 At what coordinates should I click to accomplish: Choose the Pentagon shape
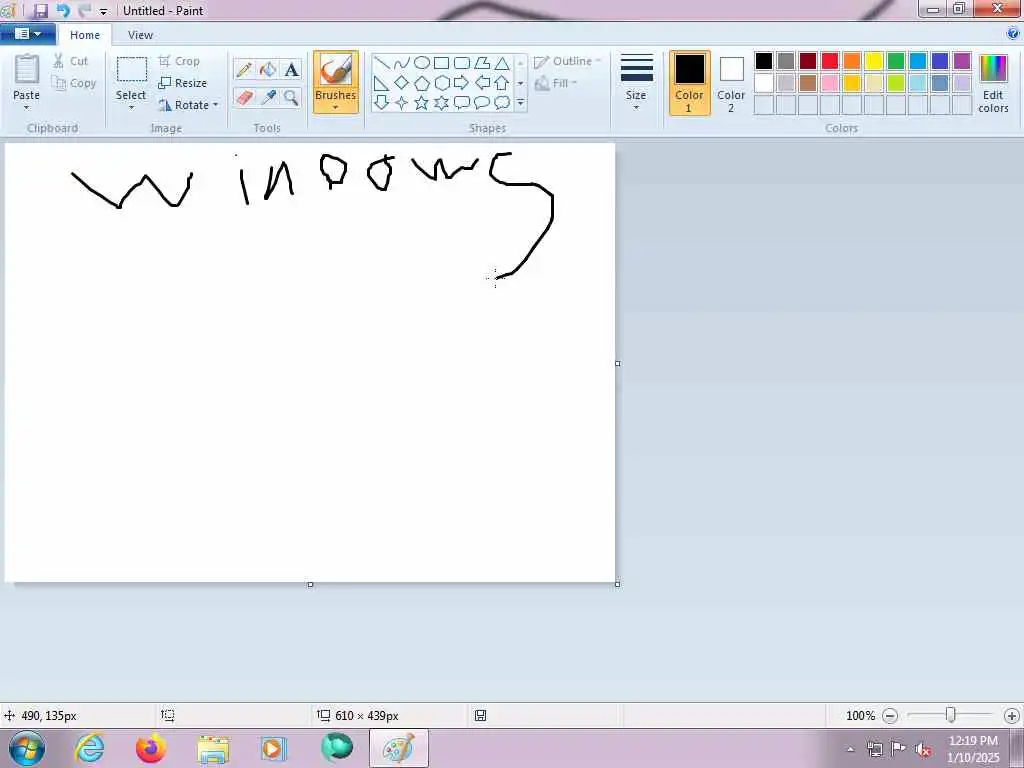pyautogui.click(x=422, y=83)
